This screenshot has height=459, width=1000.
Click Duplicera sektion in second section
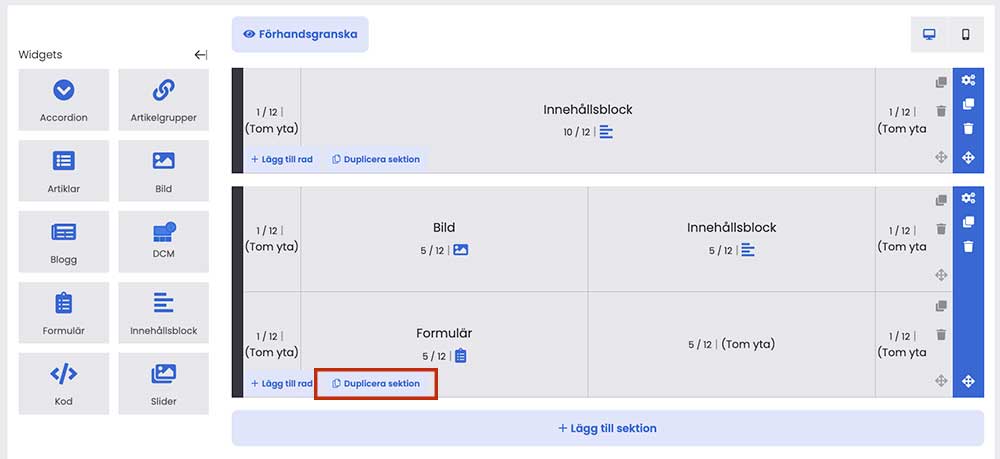(376, 384)
